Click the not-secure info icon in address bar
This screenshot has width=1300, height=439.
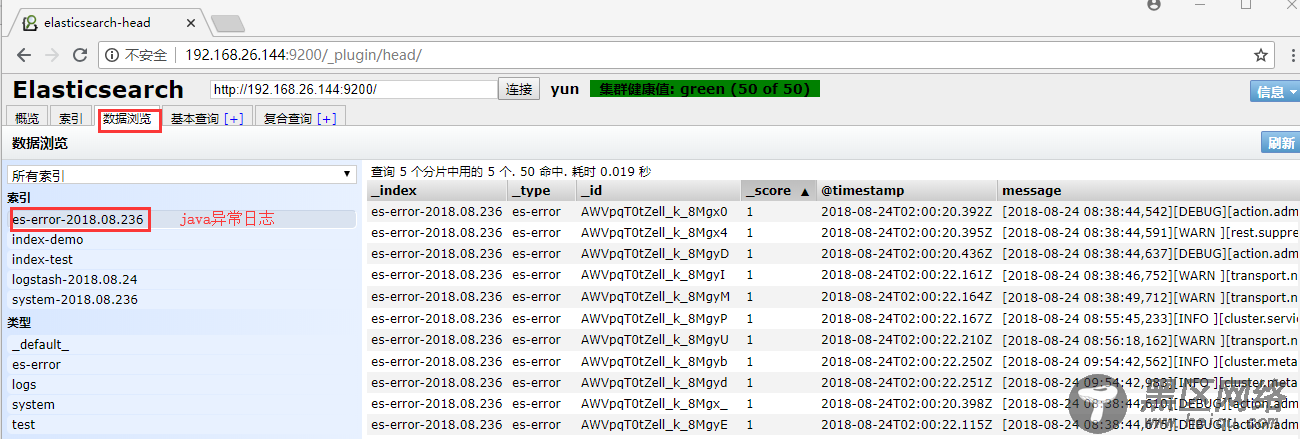(x=110, y=55)
